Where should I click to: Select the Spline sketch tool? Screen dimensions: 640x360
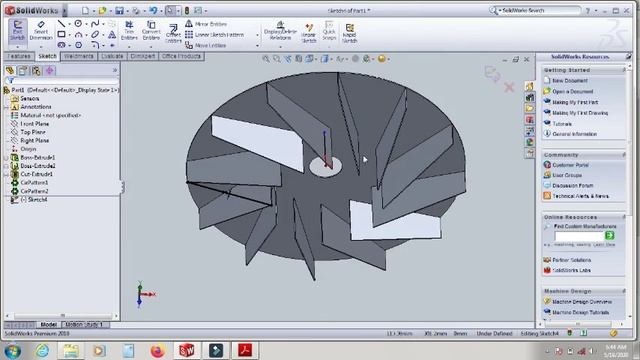tap(95, 24)
